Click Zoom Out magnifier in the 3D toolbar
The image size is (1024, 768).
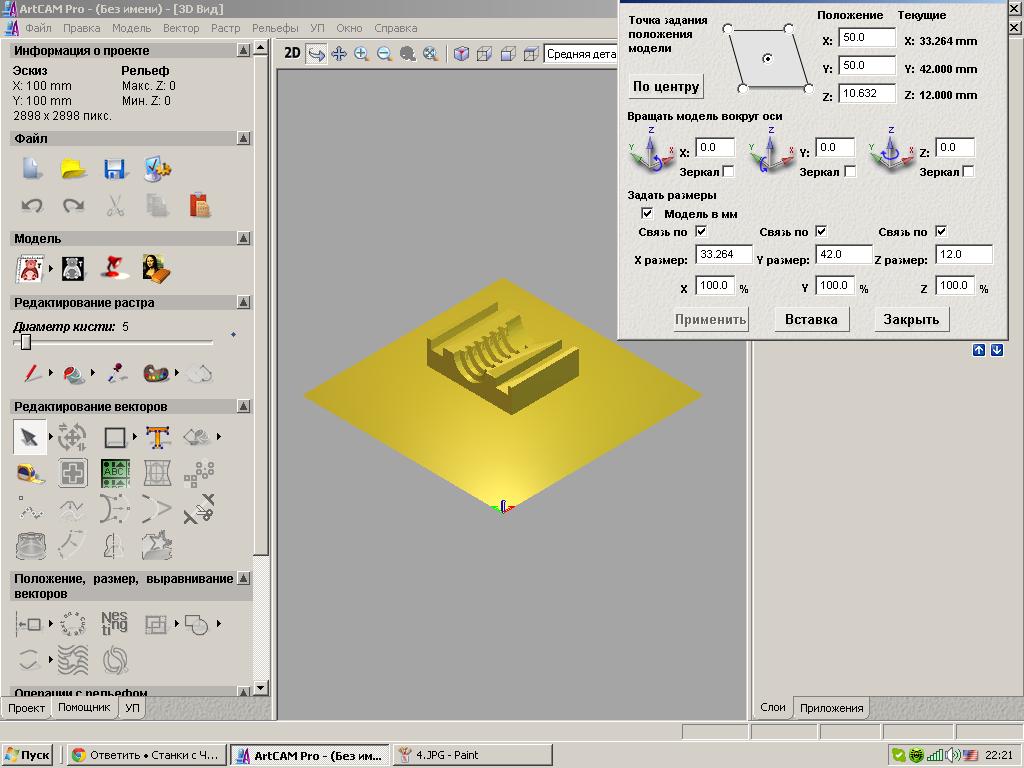click(x=385, y=54)
